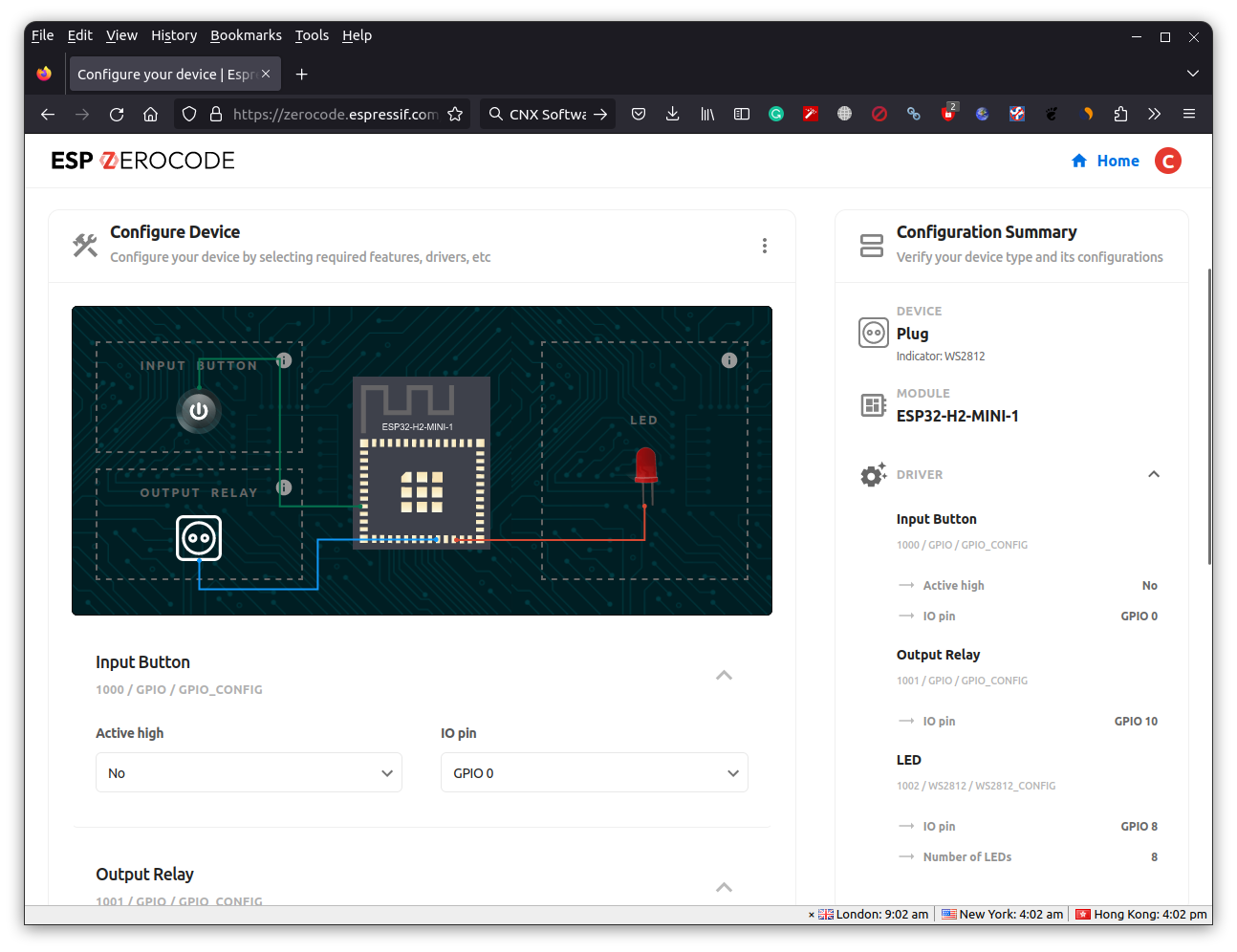Open tracking protection shield info
1237x952 pixels.
click(x=189, y=114)
